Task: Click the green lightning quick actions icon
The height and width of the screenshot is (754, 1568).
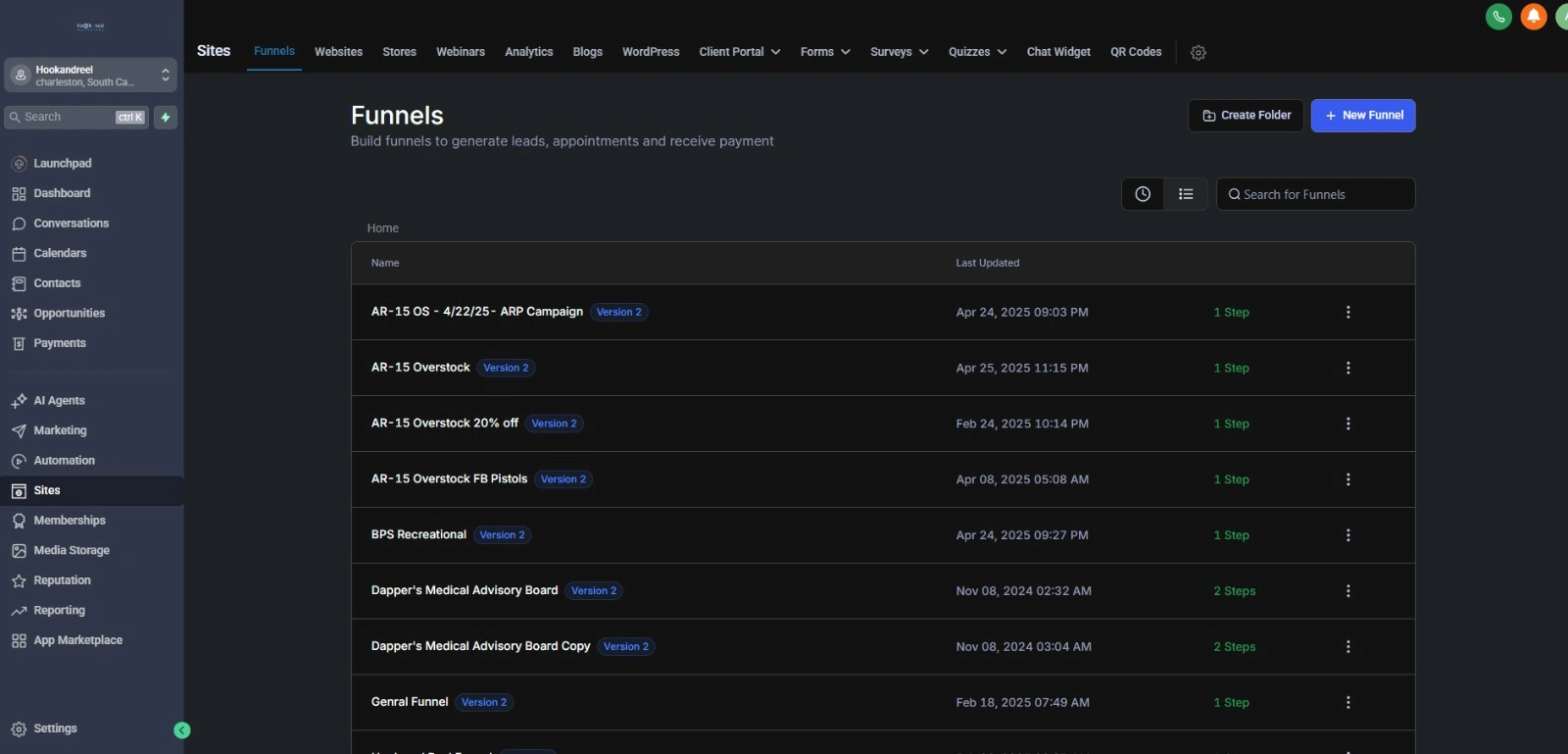Action: (166, 118)
